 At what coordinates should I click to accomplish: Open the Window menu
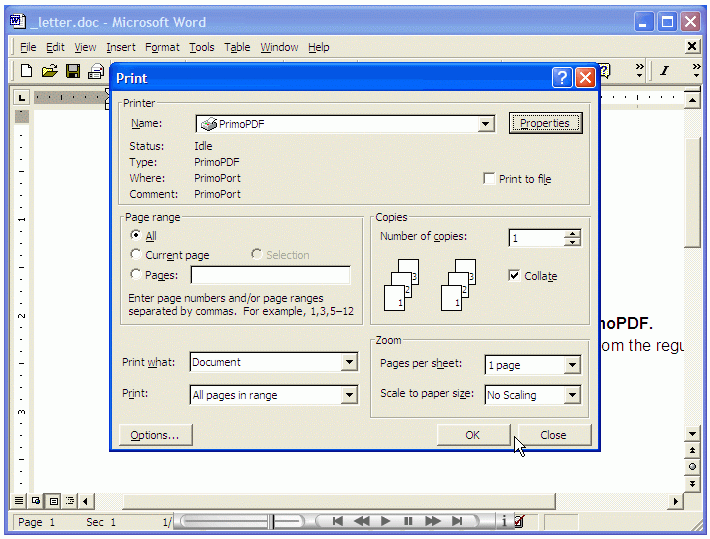(x=279, y=47)
